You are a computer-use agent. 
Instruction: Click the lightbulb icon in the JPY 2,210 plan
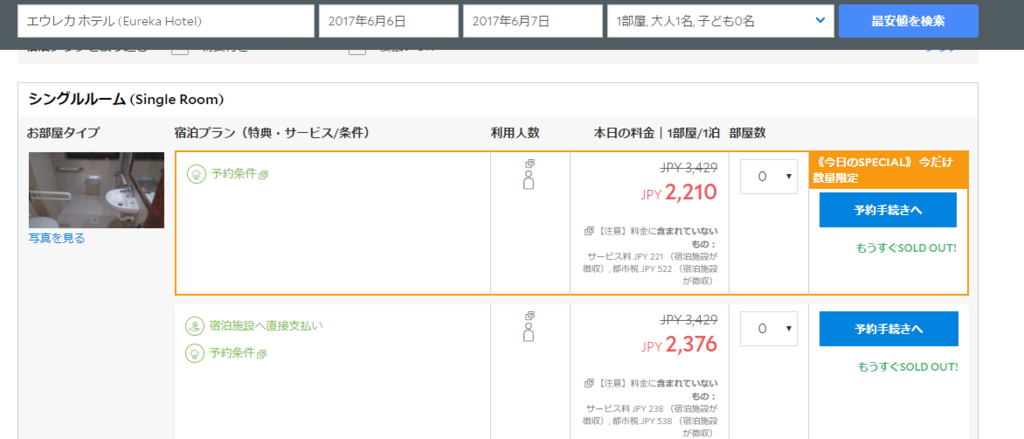196,174
